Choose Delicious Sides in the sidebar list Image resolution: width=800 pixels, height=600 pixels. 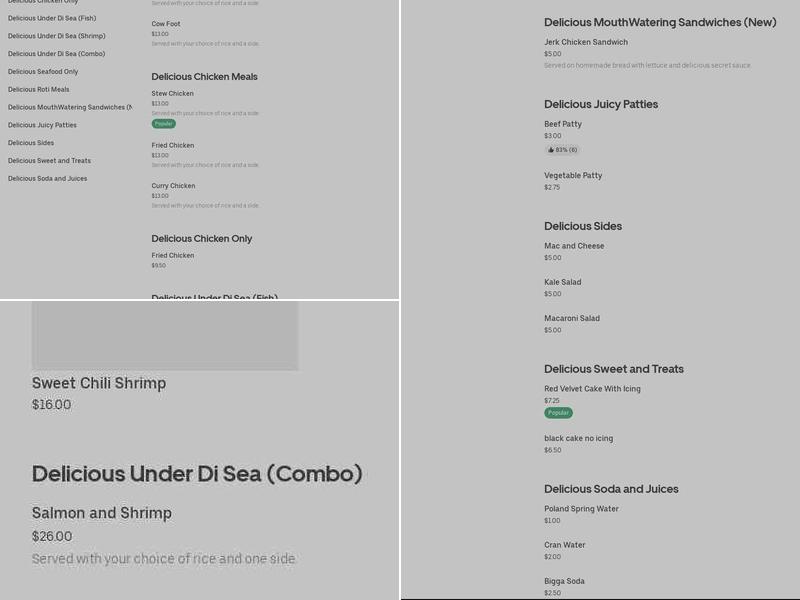click(31, 143)
